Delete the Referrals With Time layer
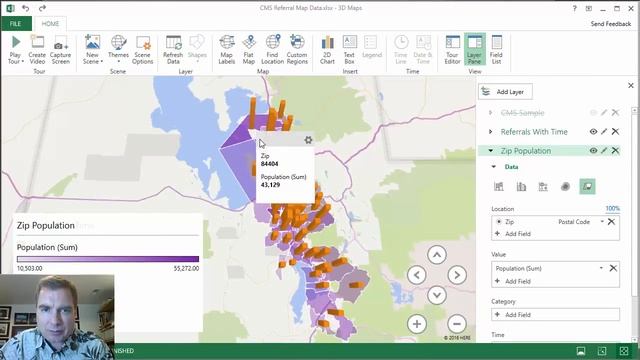 pyautogui.click(x=615, y=131)
